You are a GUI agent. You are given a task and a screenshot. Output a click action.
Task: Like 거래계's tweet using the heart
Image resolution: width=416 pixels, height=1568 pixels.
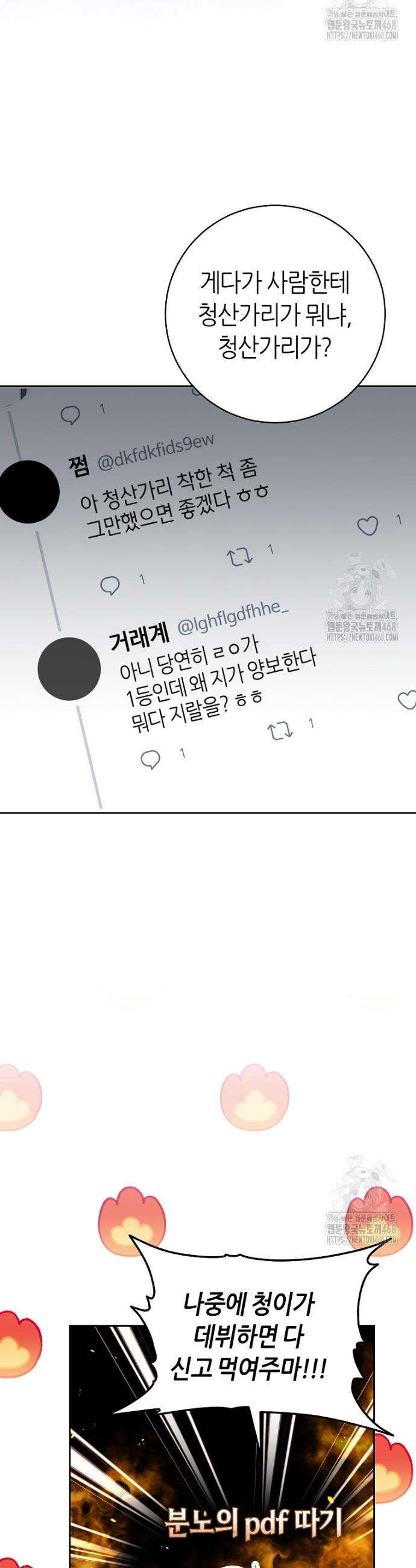click(x=407, y=700)
